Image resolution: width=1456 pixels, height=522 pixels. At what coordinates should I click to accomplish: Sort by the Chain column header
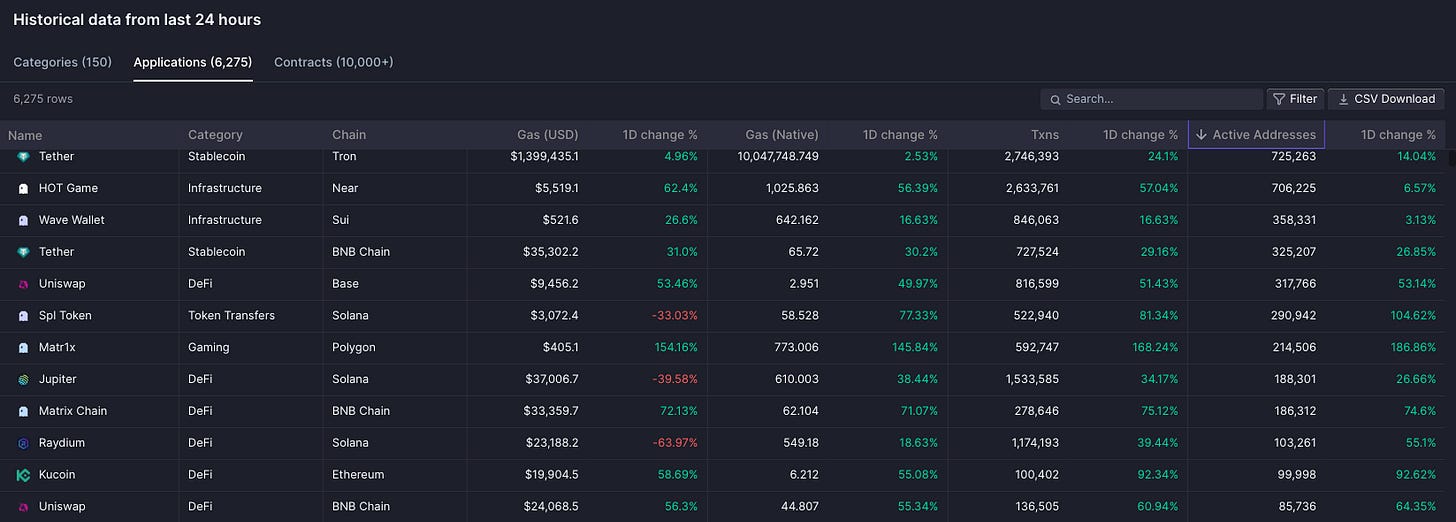(349, 135)
